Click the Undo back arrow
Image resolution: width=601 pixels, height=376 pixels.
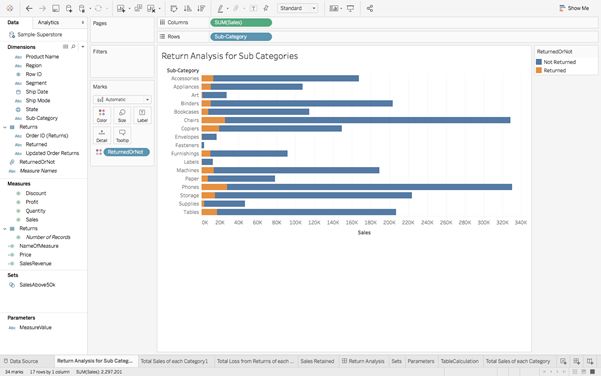coord(29,8)
